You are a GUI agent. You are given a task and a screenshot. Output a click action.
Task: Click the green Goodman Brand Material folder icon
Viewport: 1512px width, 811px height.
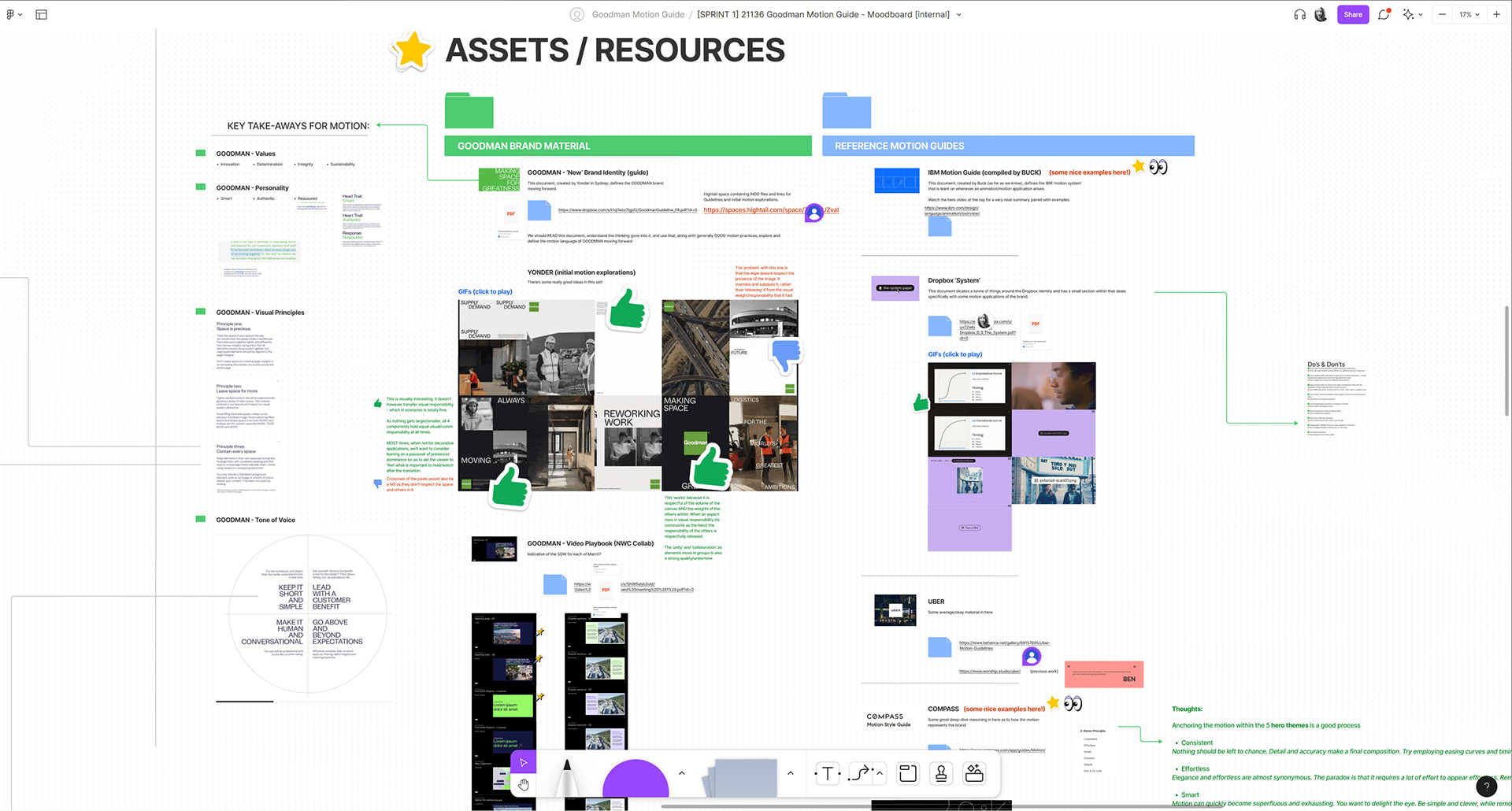point(469,110)
